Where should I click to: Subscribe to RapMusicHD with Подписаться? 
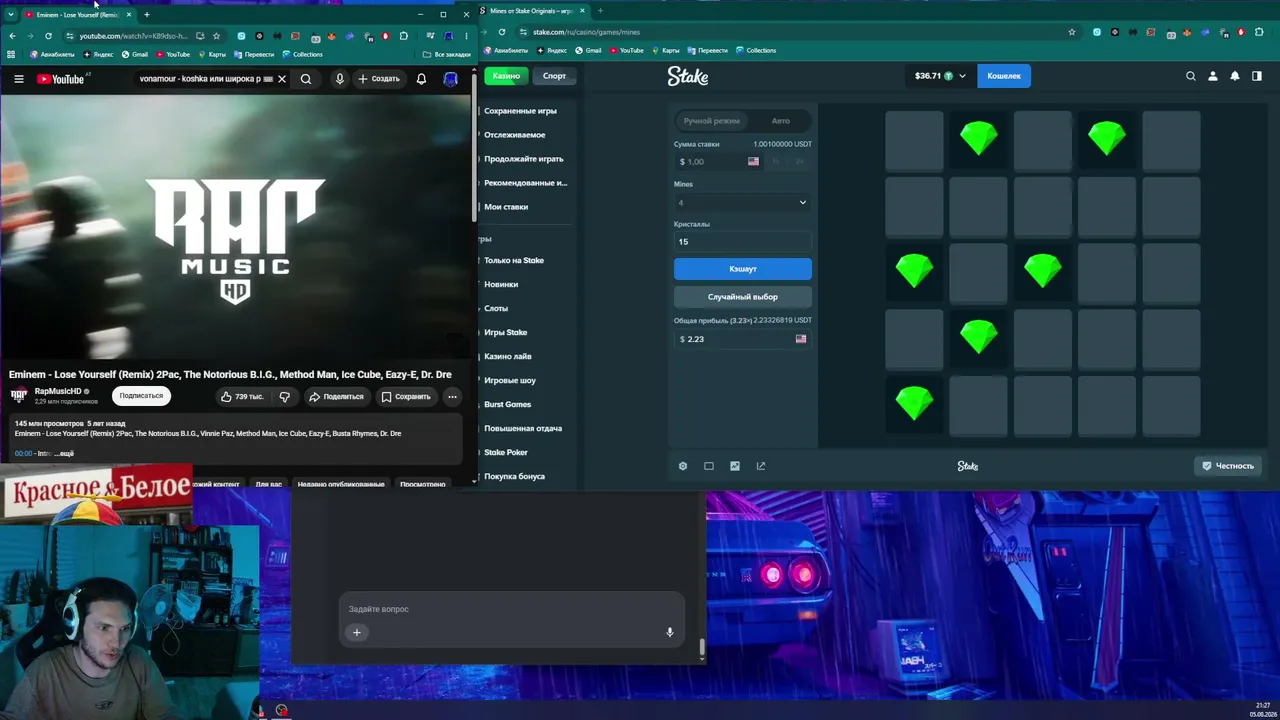click(x=141, y=396)
